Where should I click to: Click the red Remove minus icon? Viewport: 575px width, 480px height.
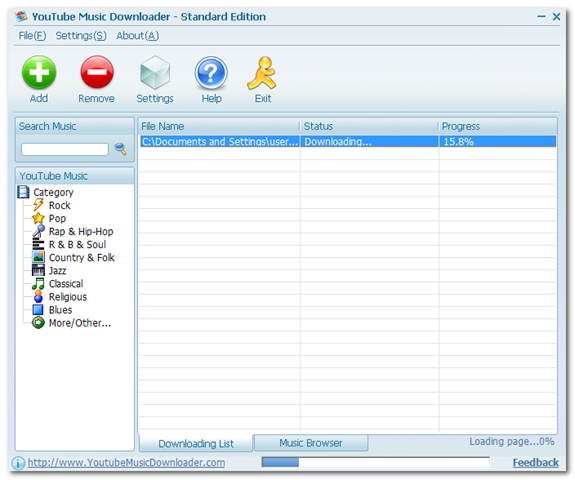click(x=97, y=72)
